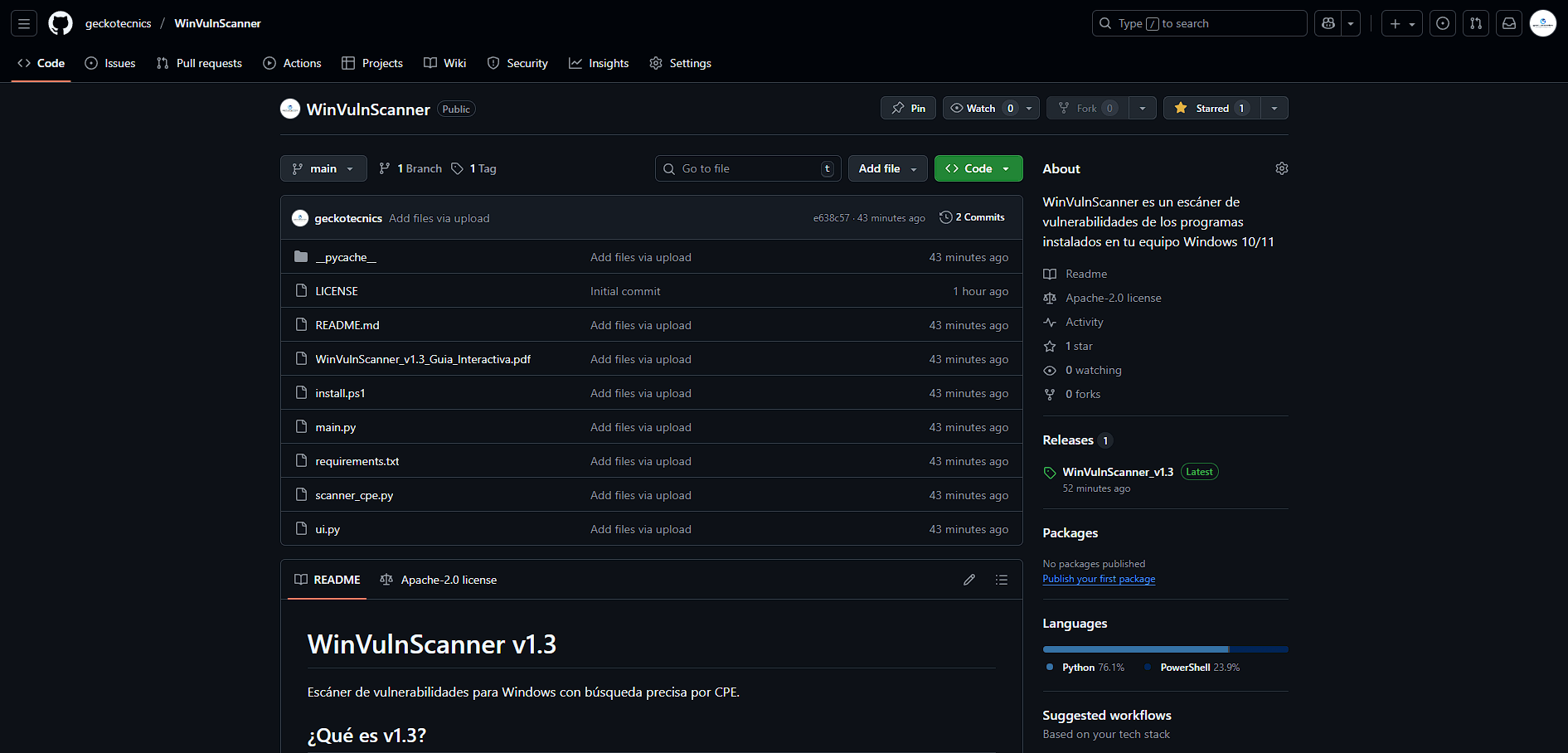Toggle the Starred button

pyautogui.click(x=1212, y=108)
